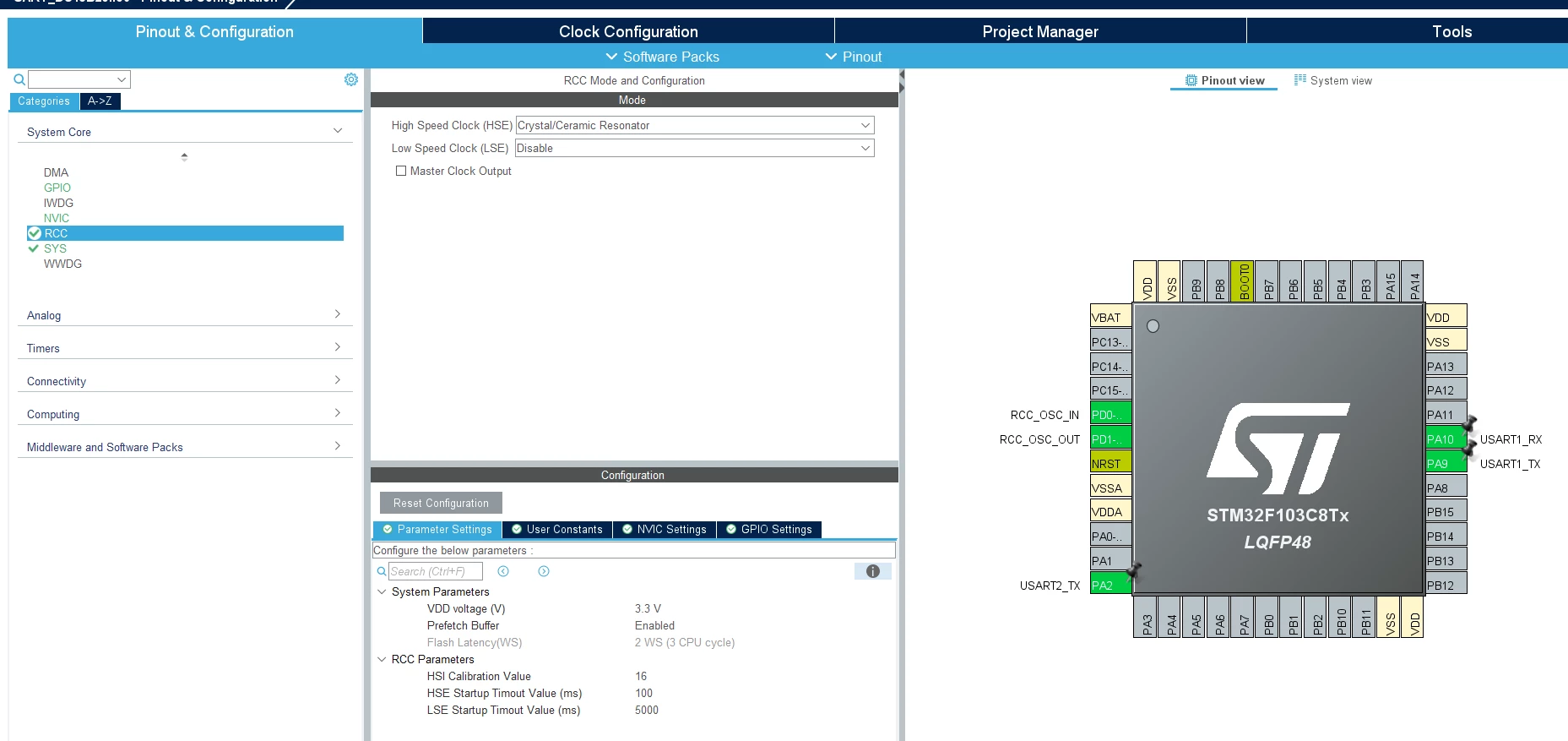The height and width of the screenshot is (741, 1568).
Task: Enable the Master Clock Output checkbox
Action: point(401,171)
